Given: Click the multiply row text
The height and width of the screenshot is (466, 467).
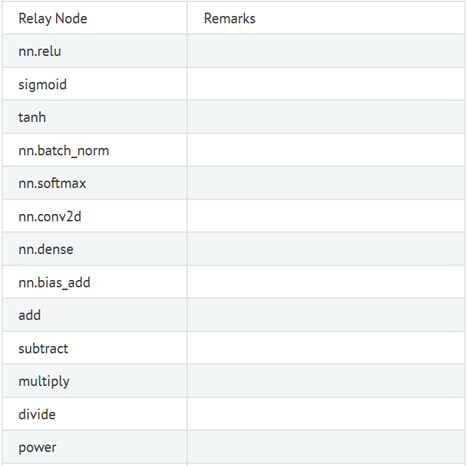Looking at the screenshot, I should [x=44, y=382].
